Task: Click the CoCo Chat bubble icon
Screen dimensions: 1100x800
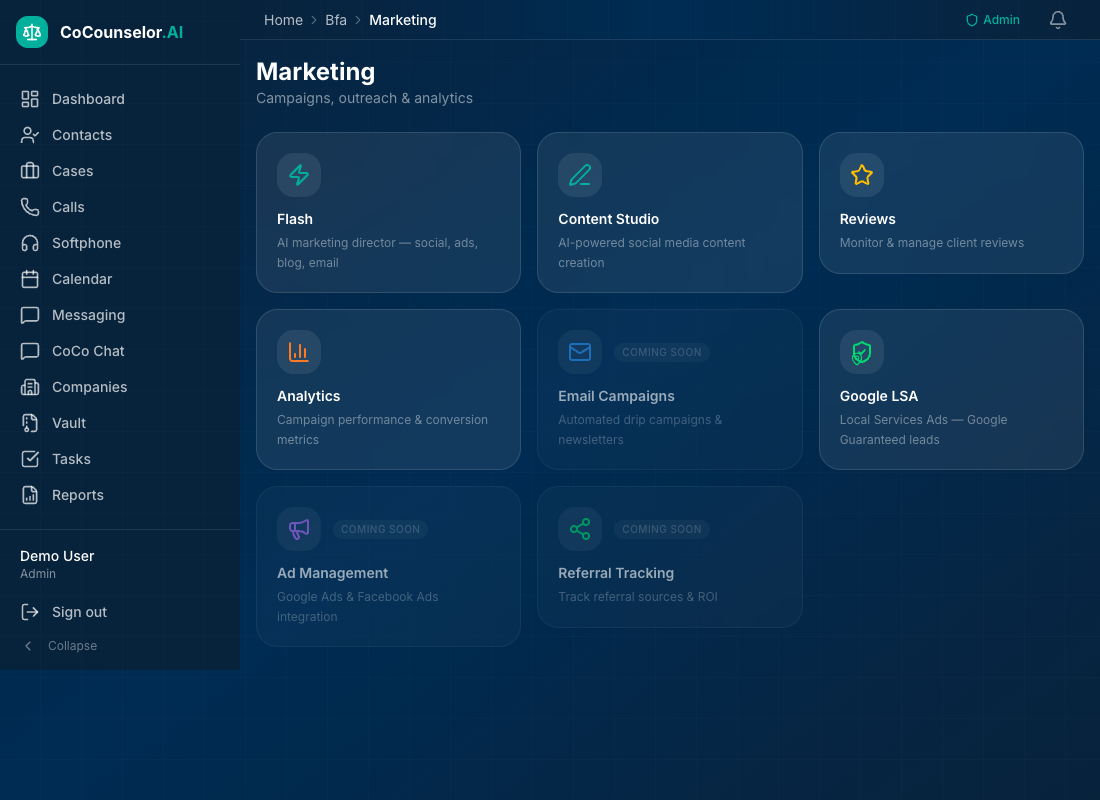Action: coord(29,351)
